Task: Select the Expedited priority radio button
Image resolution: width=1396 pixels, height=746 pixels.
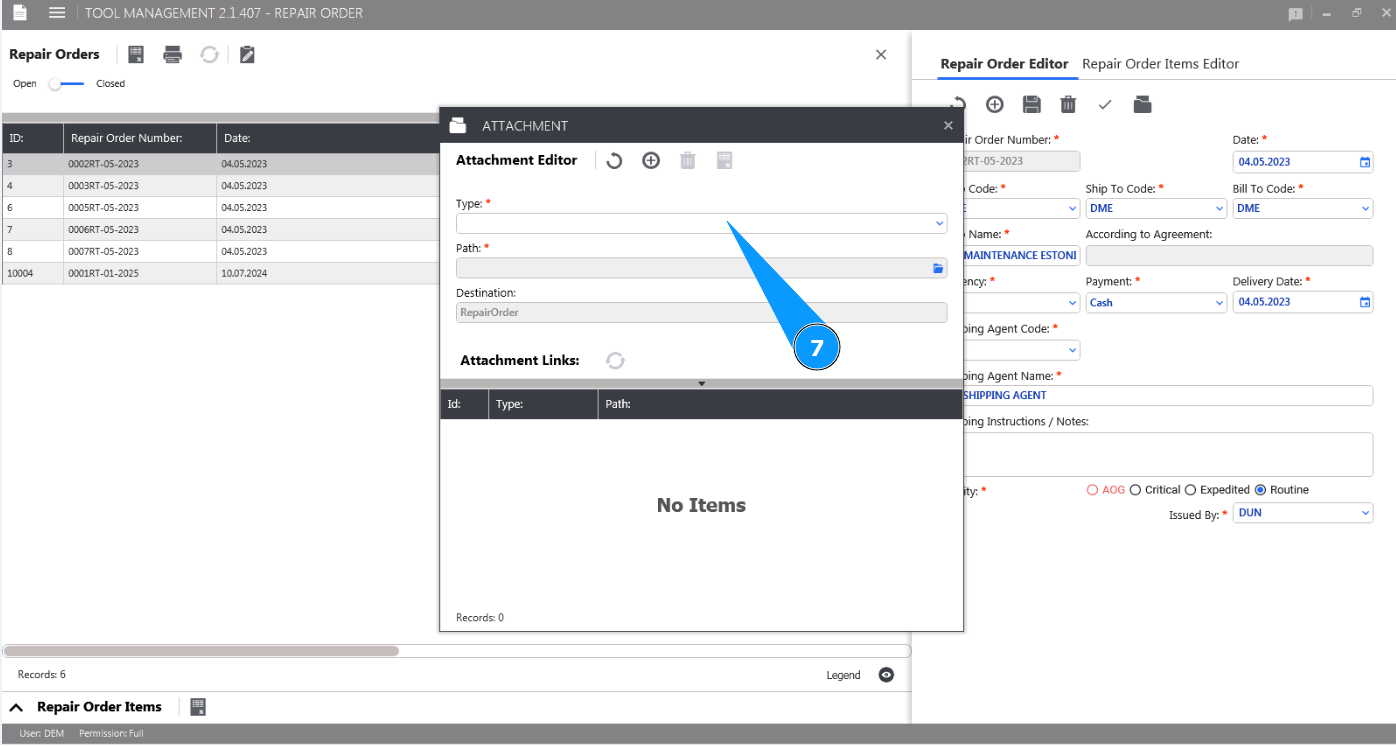Action: (x=1190, y=490)
